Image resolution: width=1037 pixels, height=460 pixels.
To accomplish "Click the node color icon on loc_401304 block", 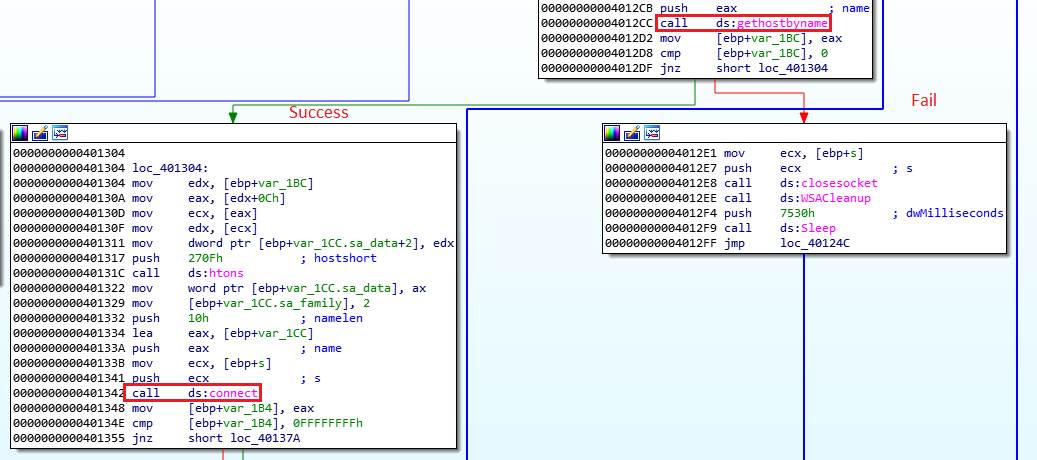I will (20, 133).
